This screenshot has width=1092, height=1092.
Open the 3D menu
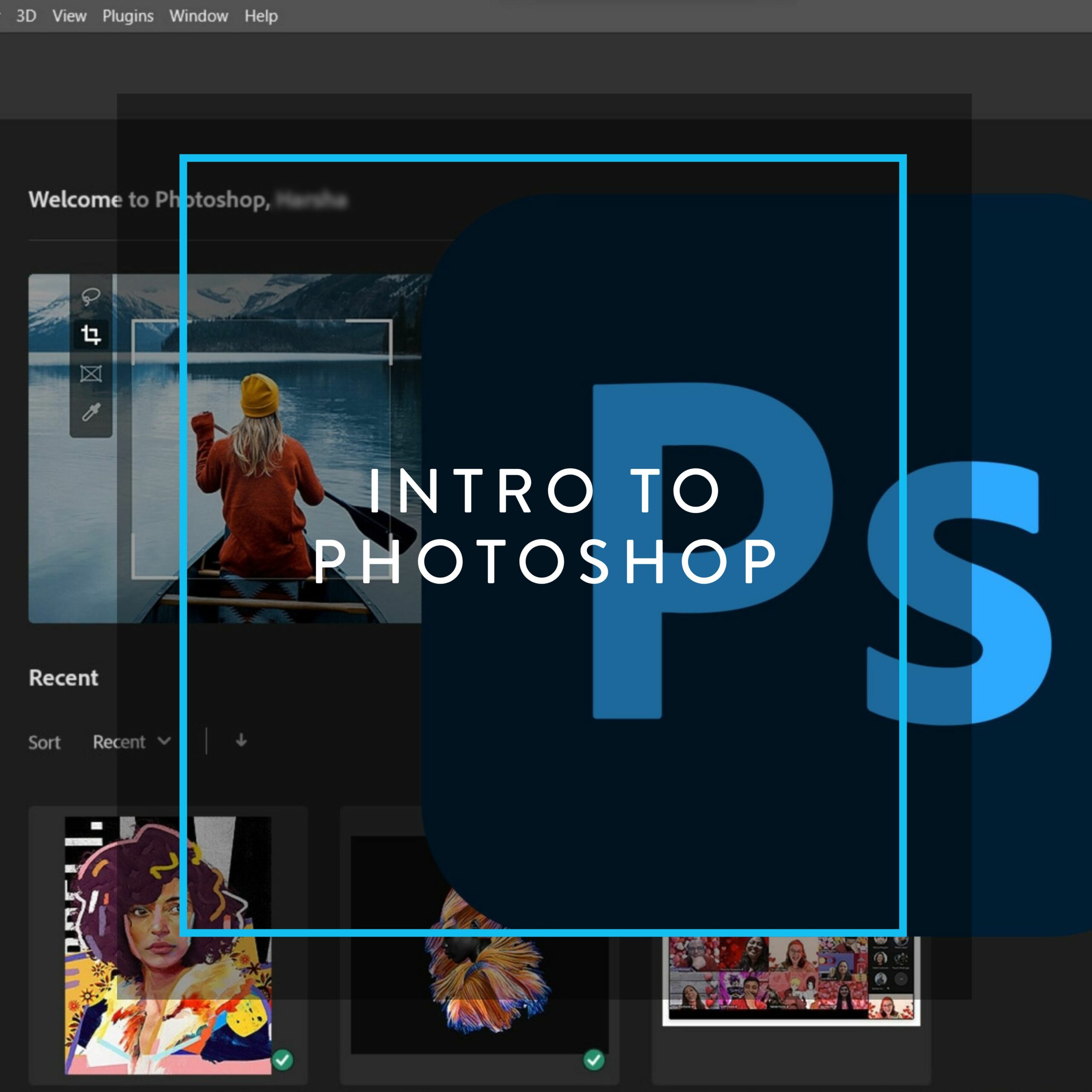point(26,16)
